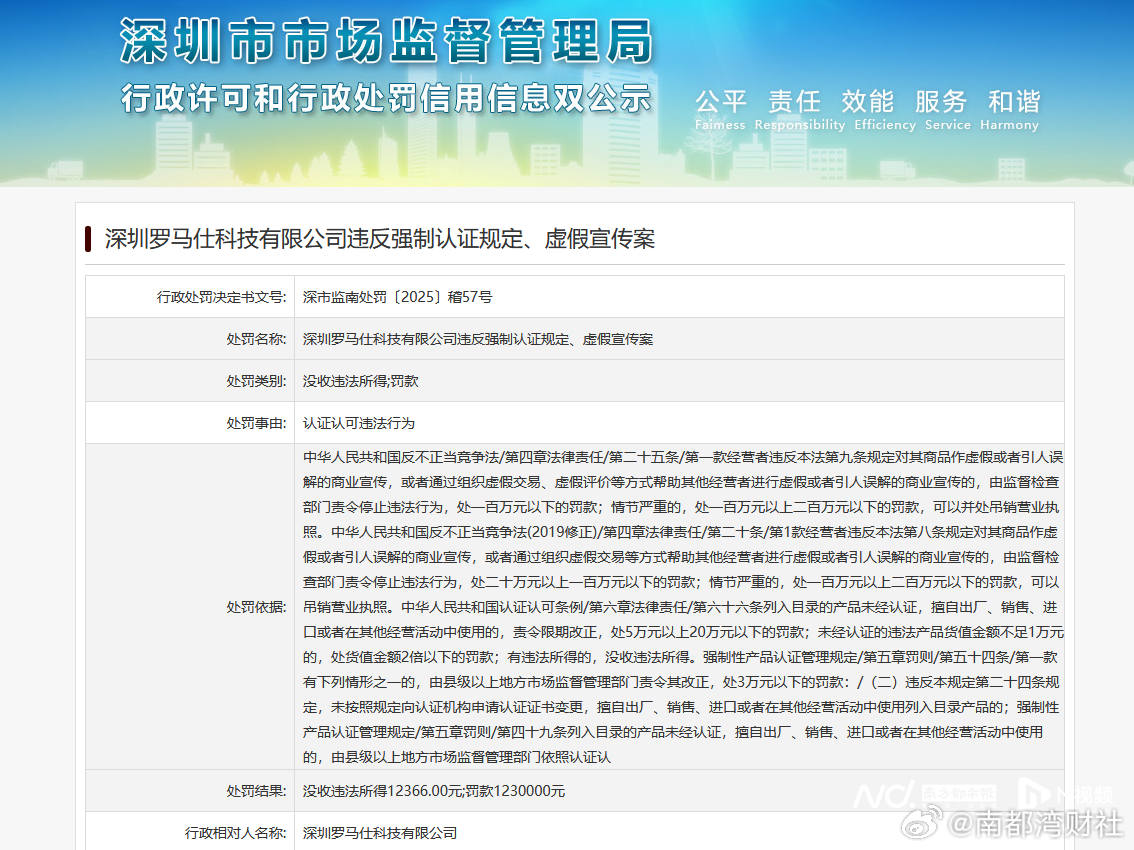Click the 处罚依据 row label
Screen dimensions: 1134x850
click(256, 607)
